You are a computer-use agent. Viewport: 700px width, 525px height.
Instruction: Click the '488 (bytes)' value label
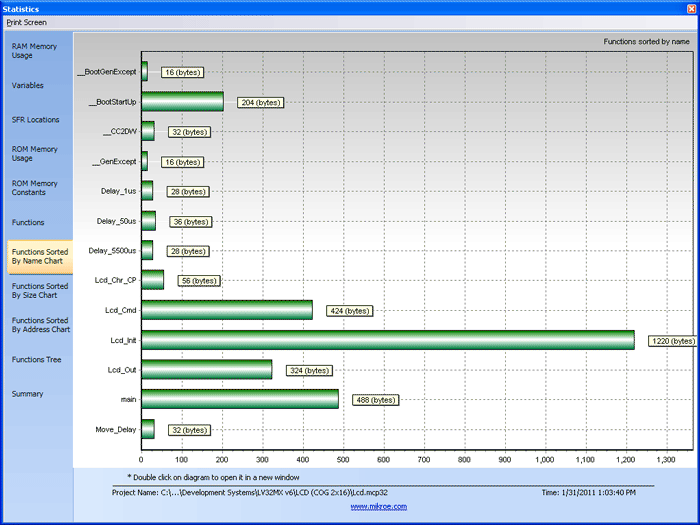click(x=375, y=400)
